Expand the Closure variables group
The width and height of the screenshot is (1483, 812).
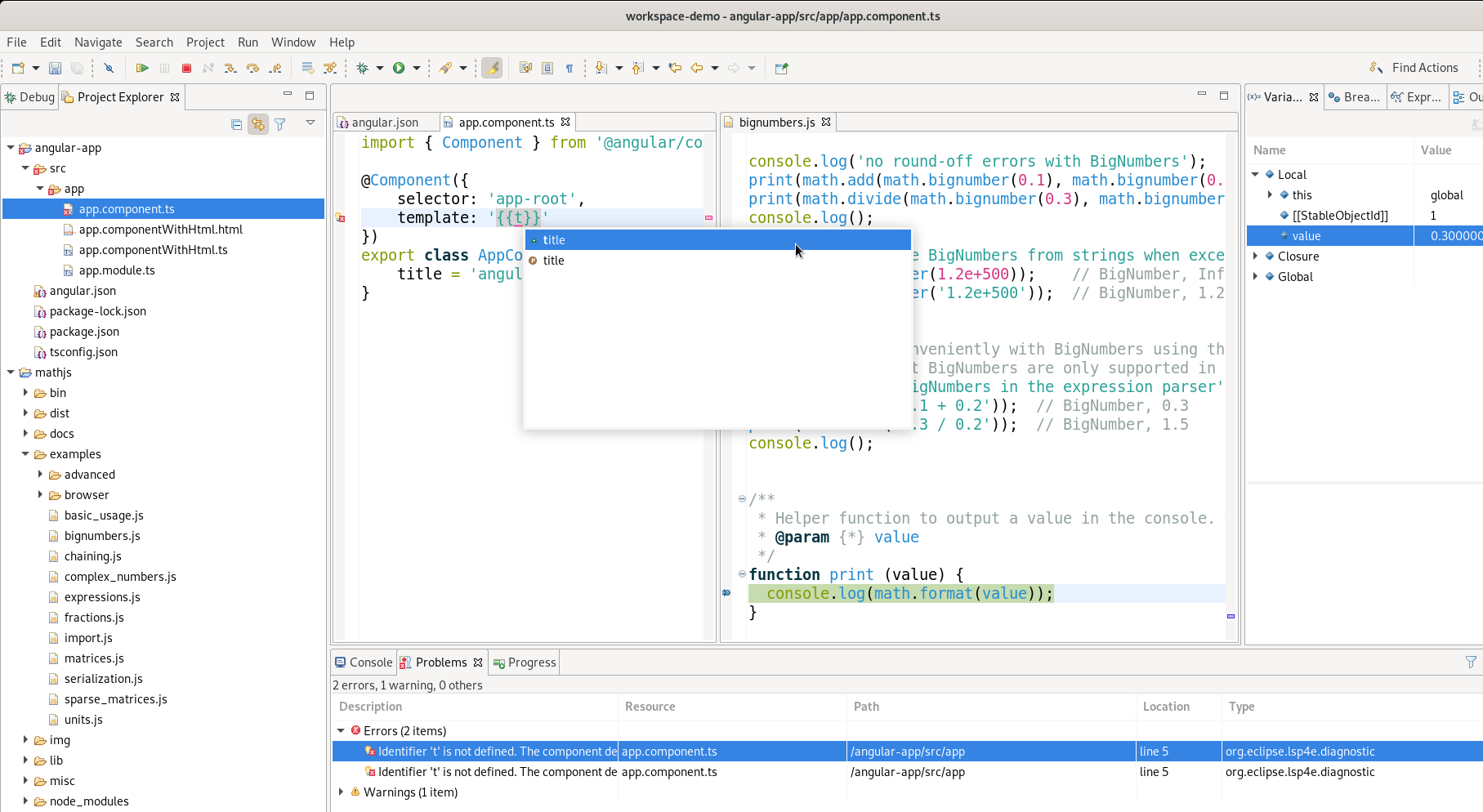click(1257, 256)
